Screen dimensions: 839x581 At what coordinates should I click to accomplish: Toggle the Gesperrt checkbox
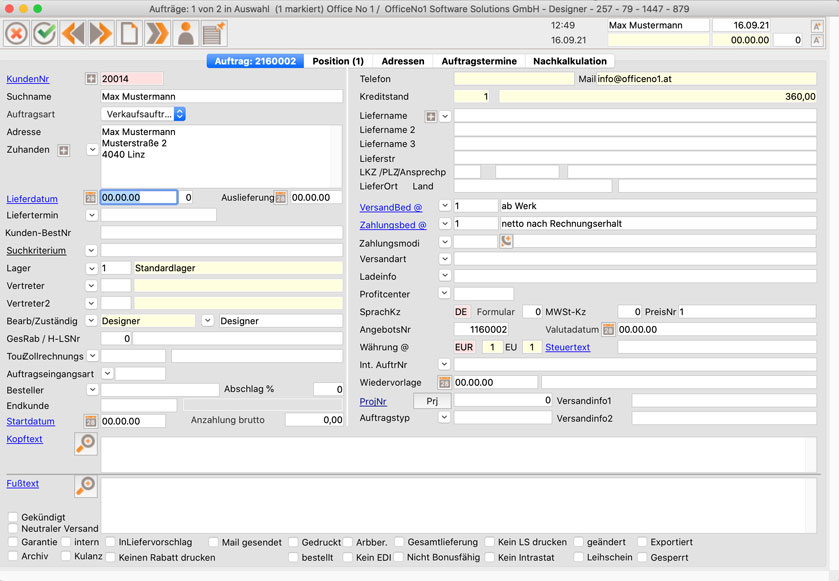(642, 557)
